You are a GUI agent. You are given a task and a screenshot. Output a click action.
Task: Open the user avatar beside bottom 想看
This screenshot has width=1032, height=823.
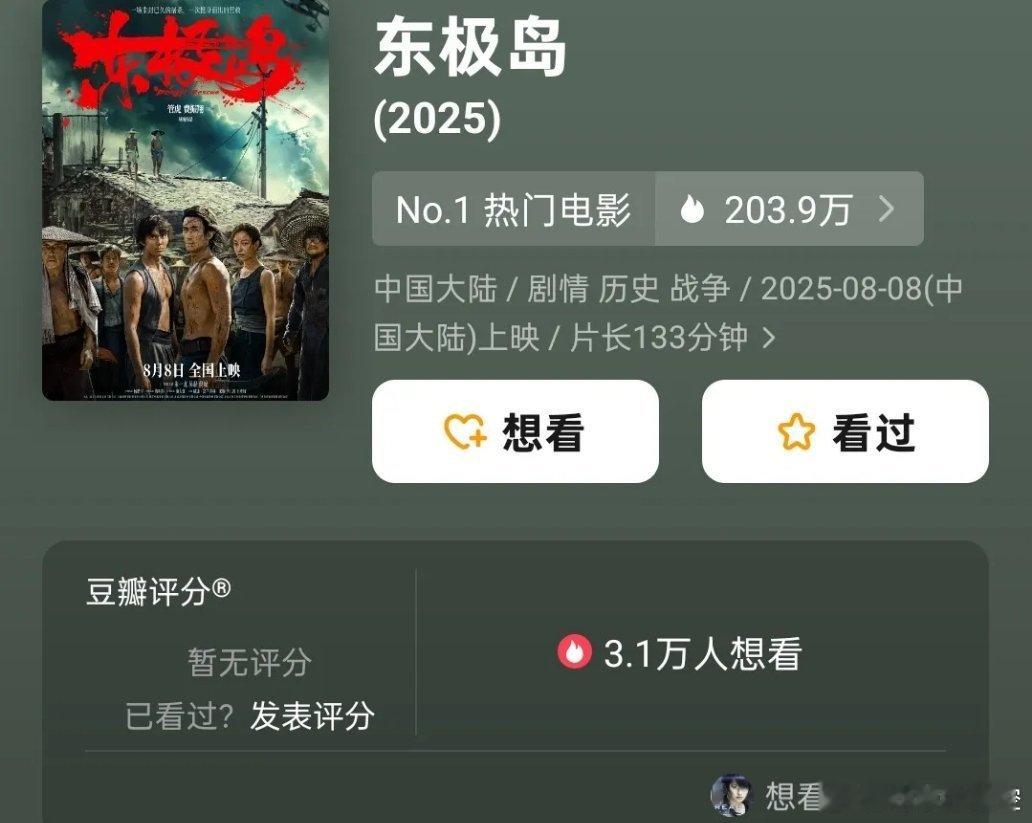coord(732,795)
